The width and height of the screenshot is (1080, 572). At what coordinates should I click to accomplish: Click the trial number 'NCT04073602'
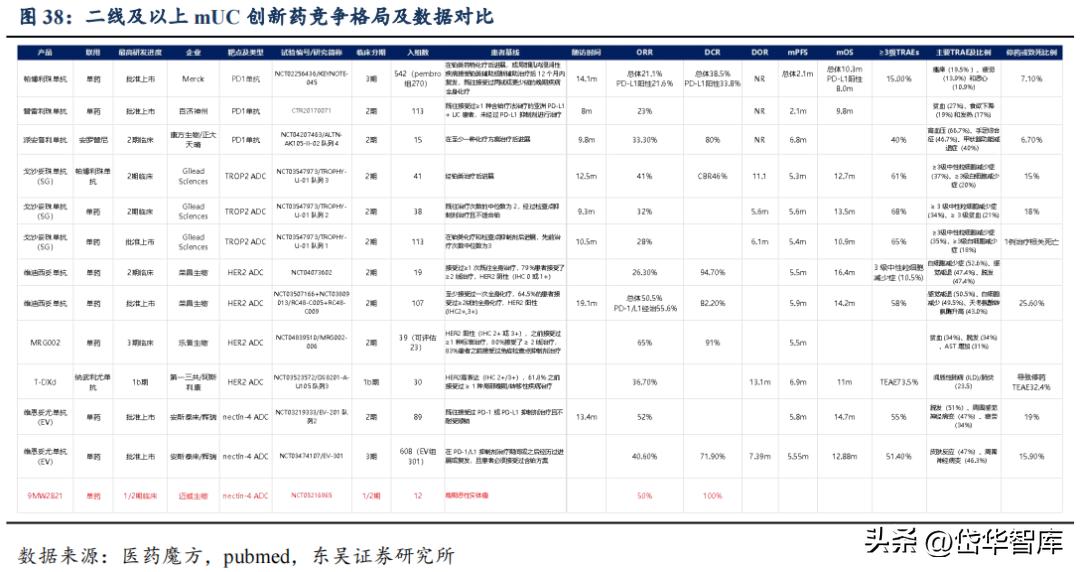pyautogui.click(x=311, y=273)
